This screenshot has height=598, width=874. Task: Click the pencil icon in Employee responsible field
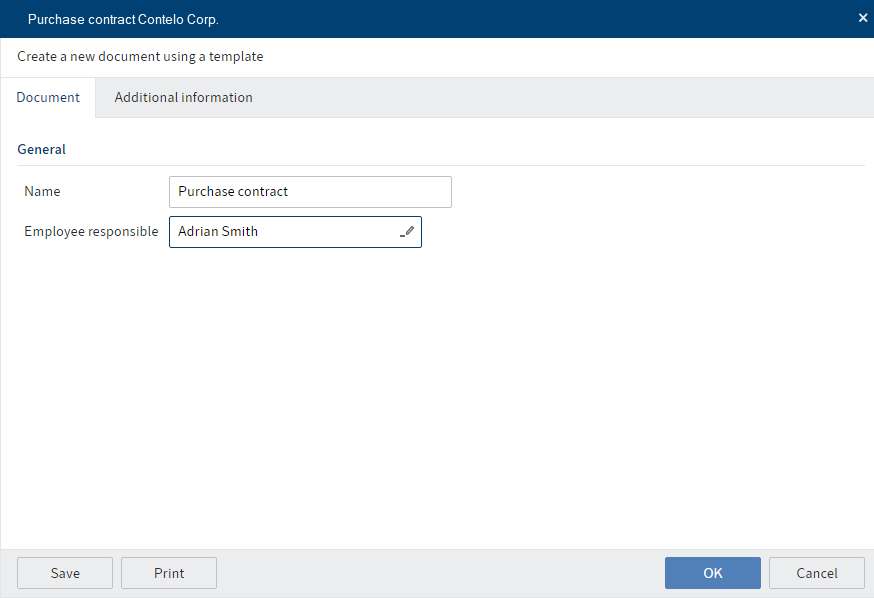407,232
